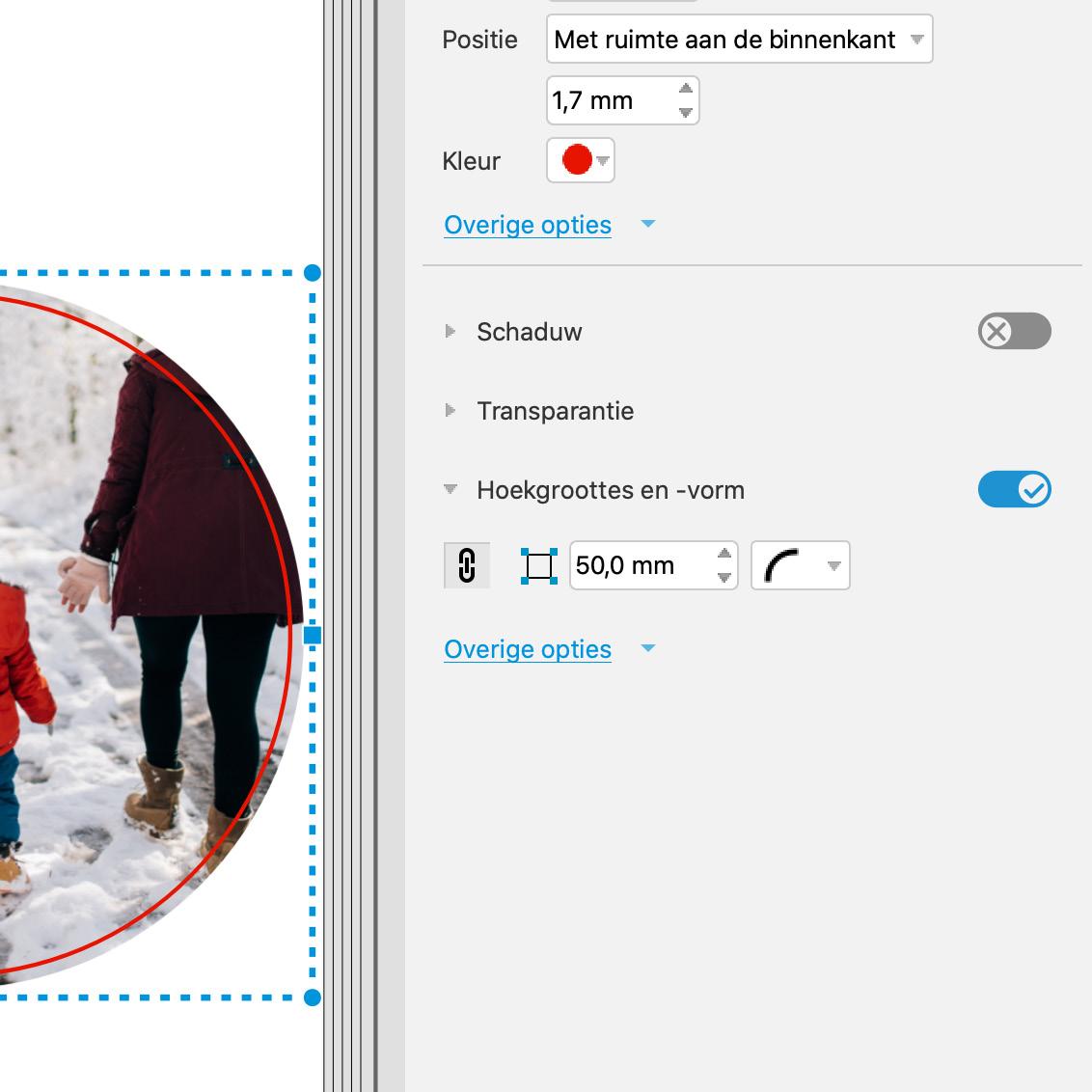
Task: Expand the Transparantie section
Action: (x=450, y=410)
